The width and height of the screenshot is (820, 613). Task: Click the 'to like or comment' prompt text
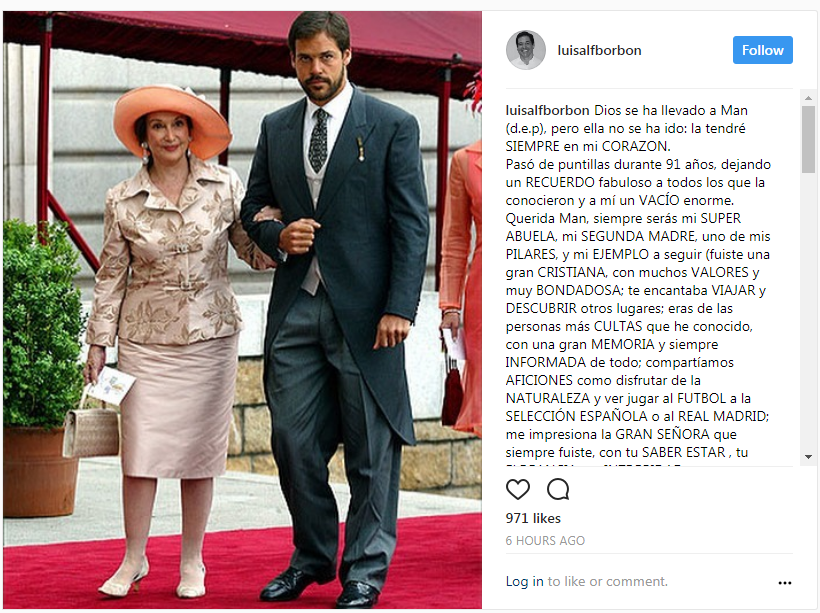pyautogui.click(x=608, y=581)
